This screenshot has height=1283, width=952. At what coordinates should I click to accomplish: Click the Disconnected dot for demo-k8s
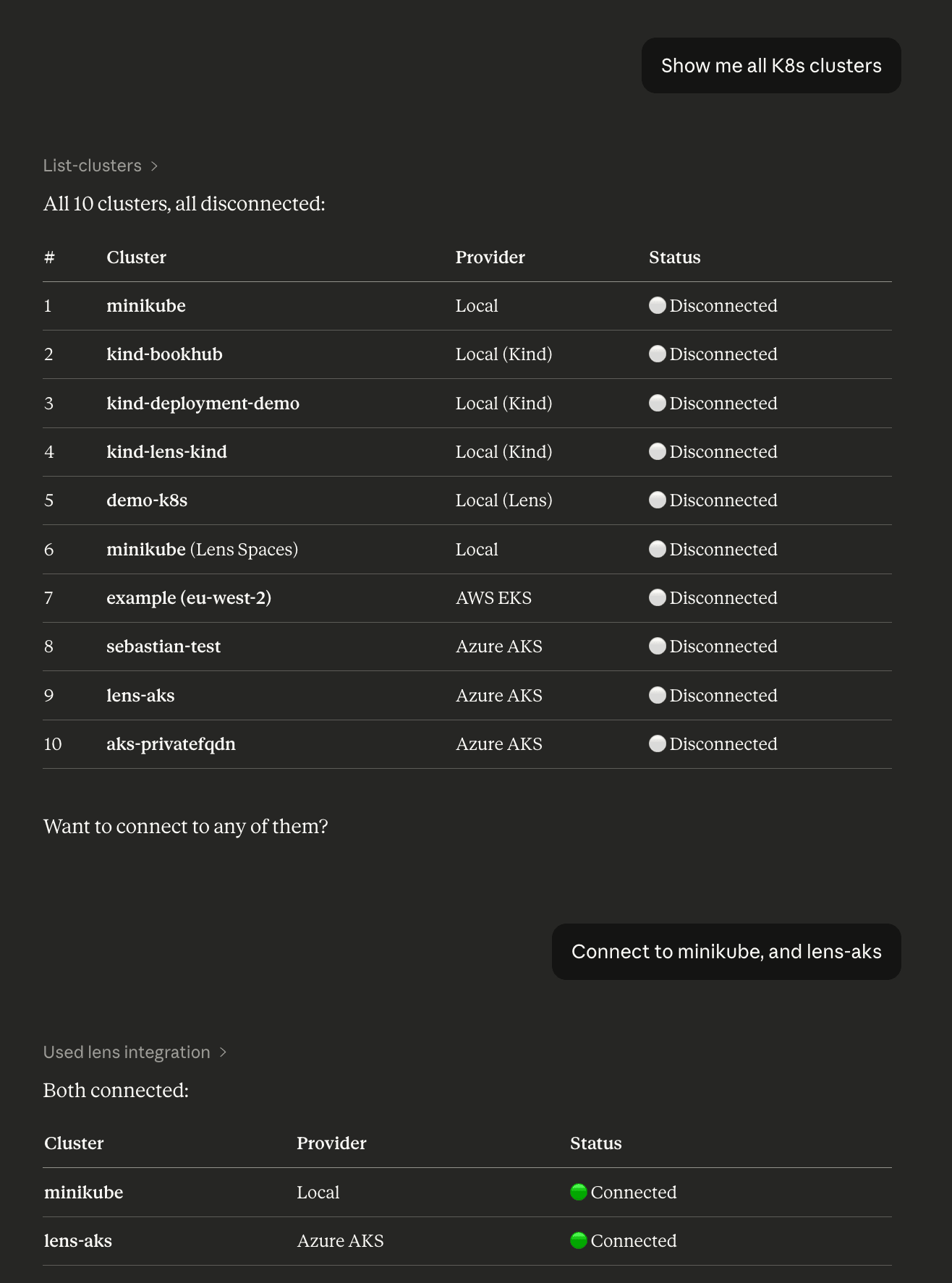click(x=658, y=500)
